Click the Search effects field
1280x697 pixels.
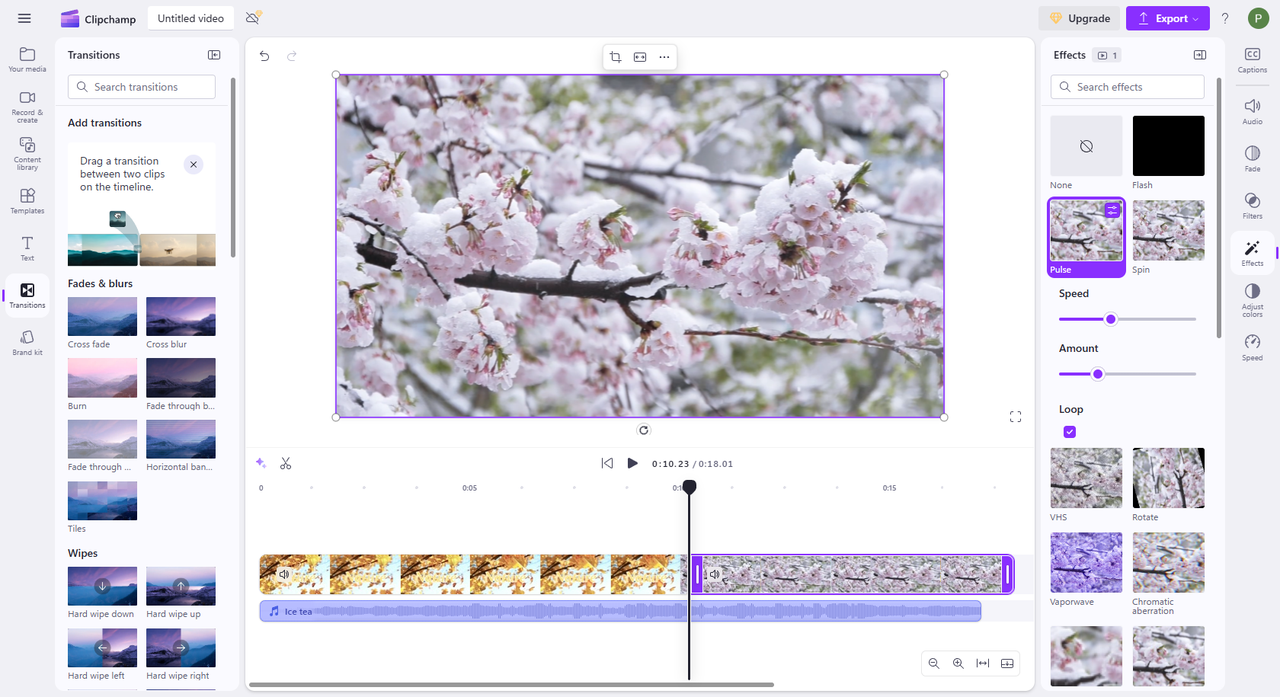(x=1127, y=87)
